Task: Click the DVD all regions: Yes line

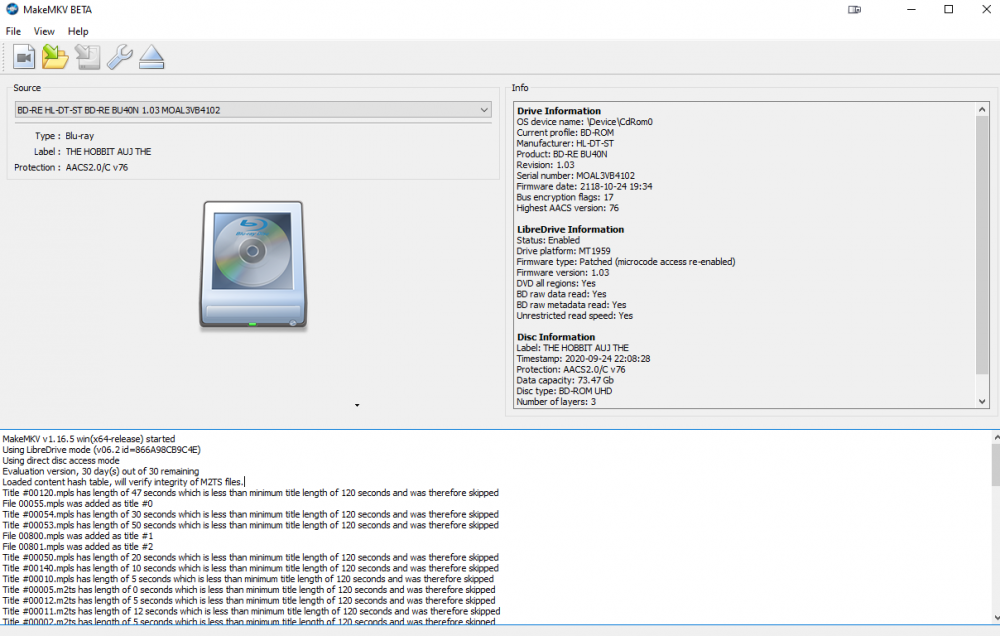Action: pyautogui.click(x=556, y=284)
